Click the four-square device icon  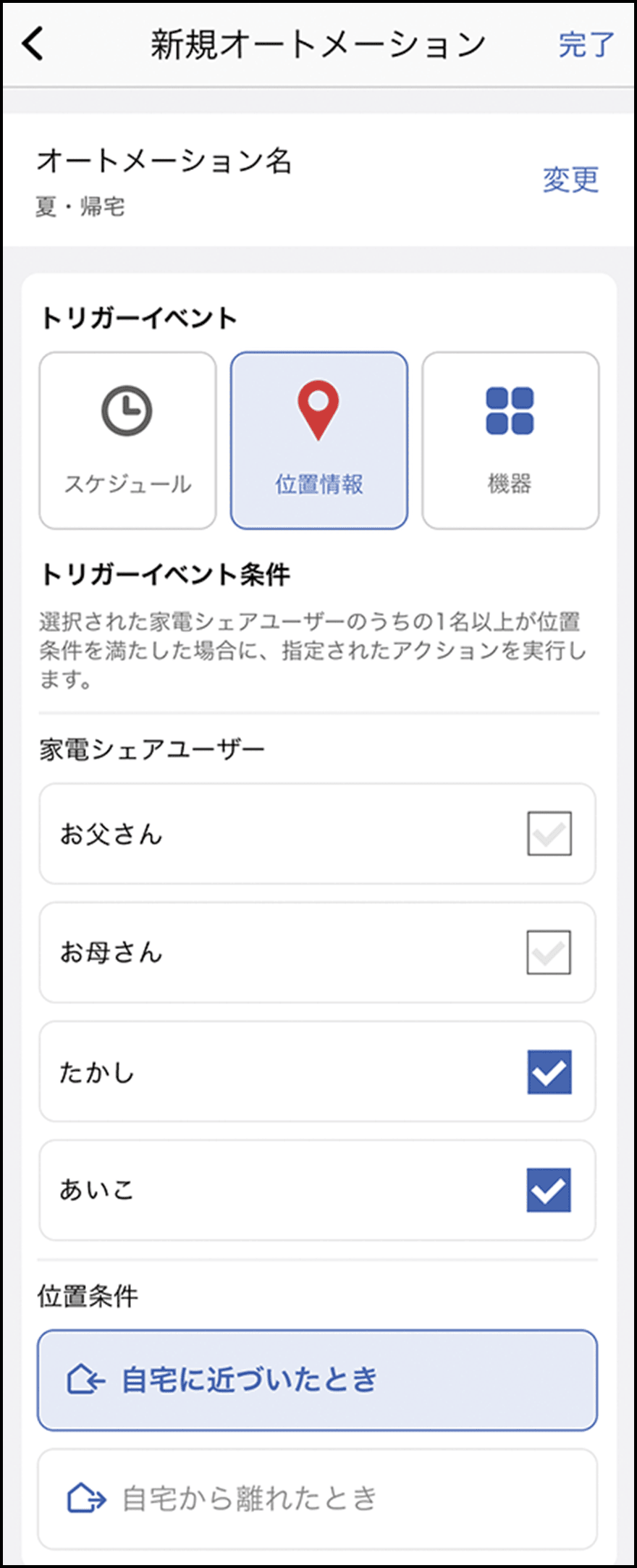coord(510,411)
